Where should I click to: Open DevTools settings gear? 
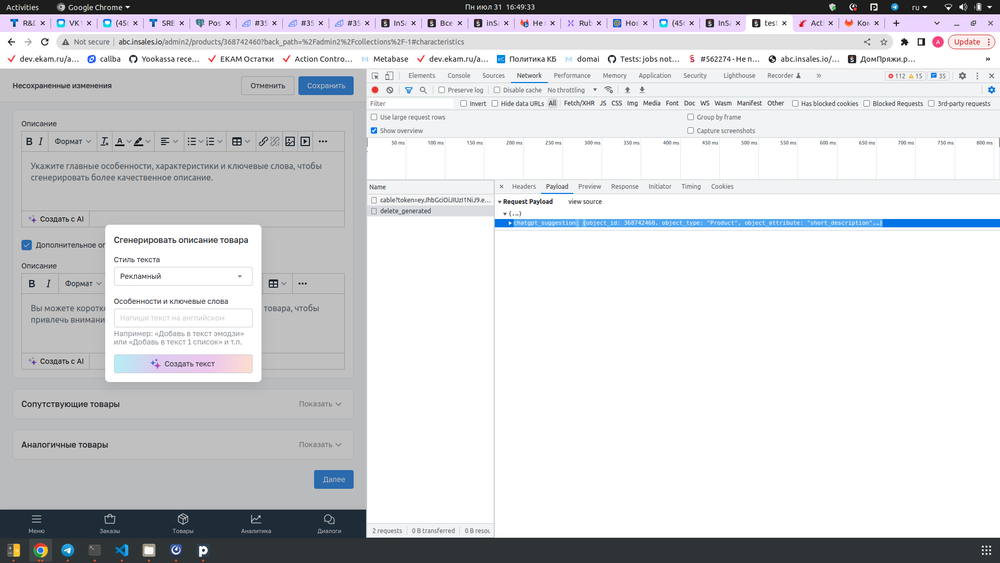962,76
